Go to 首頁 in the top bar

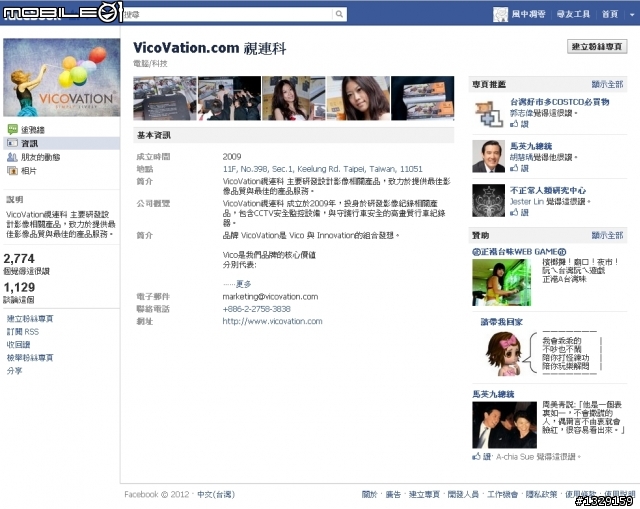610,14
